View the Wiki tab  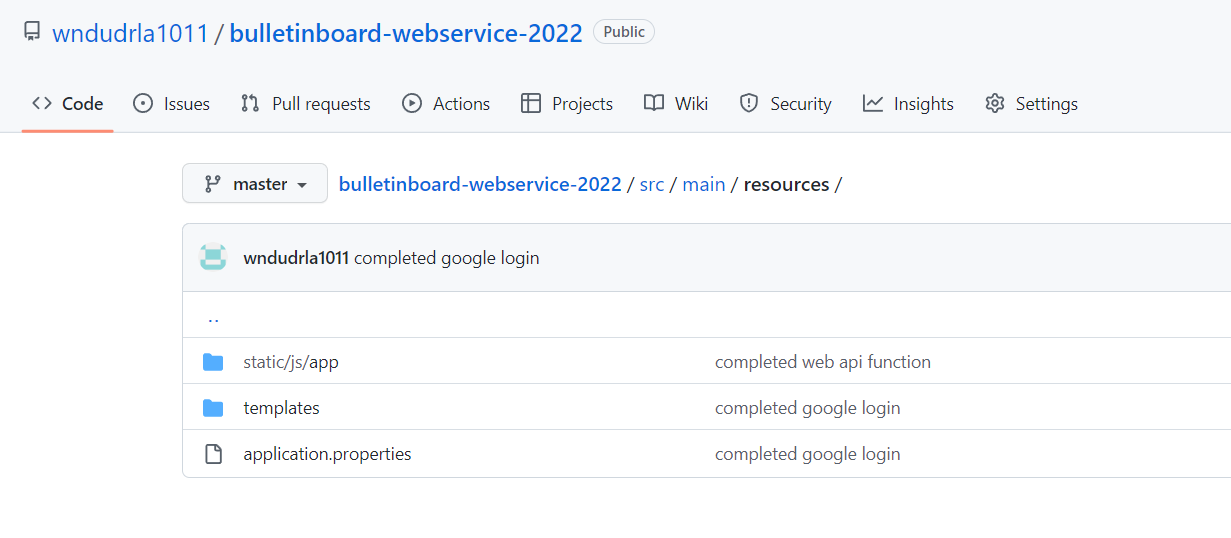point(676,104)
